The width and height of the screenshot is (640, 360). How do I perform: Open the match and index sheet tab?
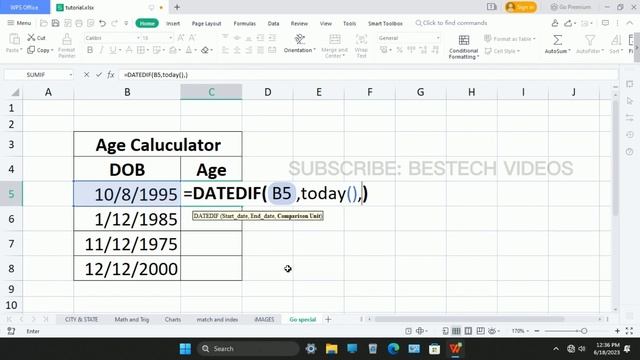coord(217,320)
